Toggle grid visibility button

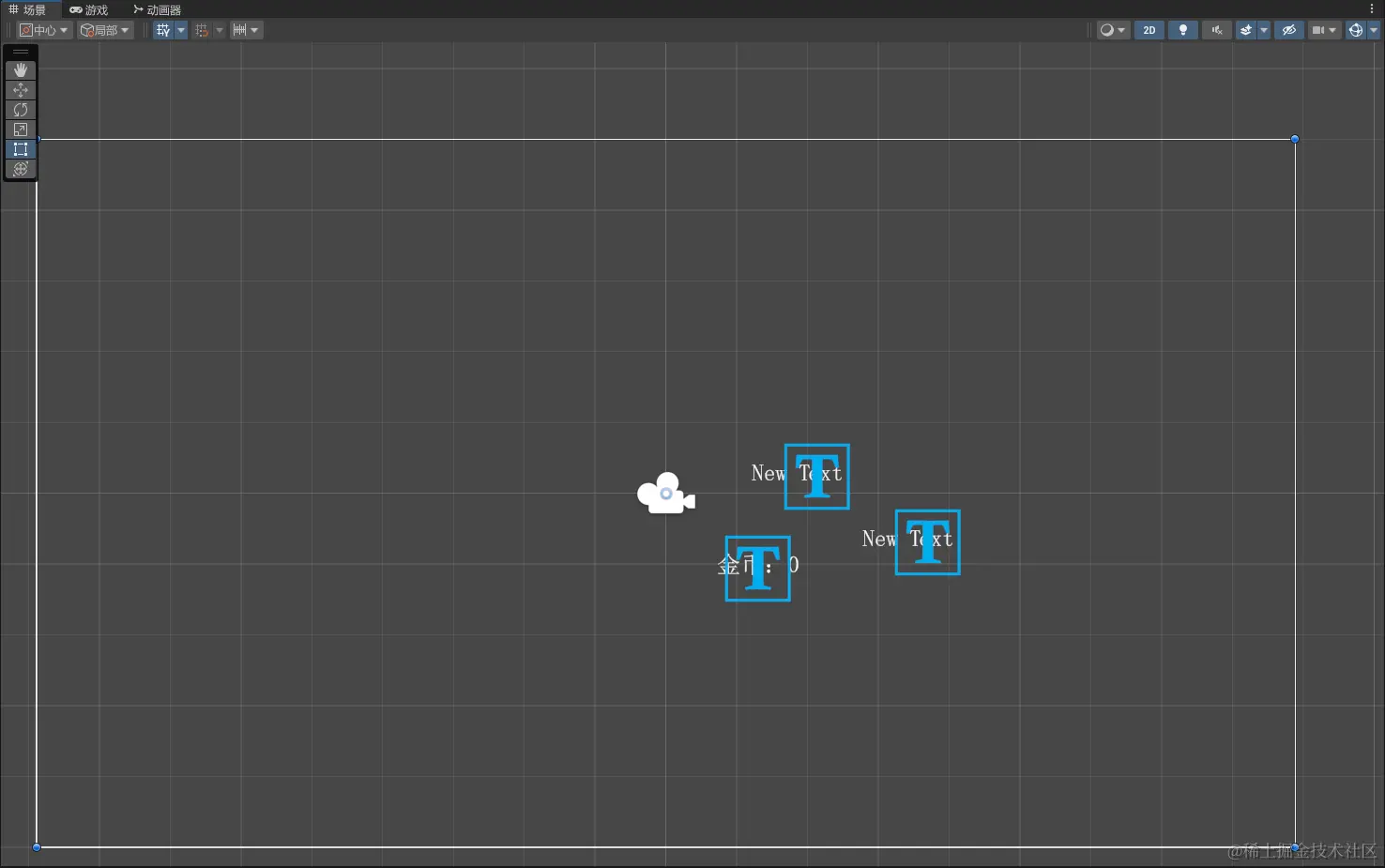tap(163, 30)
